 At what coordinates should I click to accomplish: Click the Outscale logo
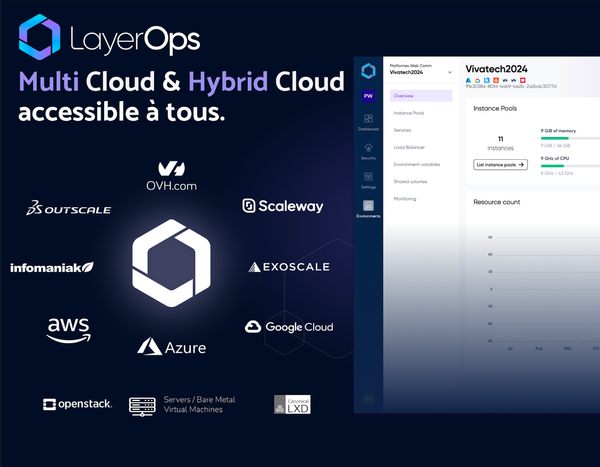68,208
